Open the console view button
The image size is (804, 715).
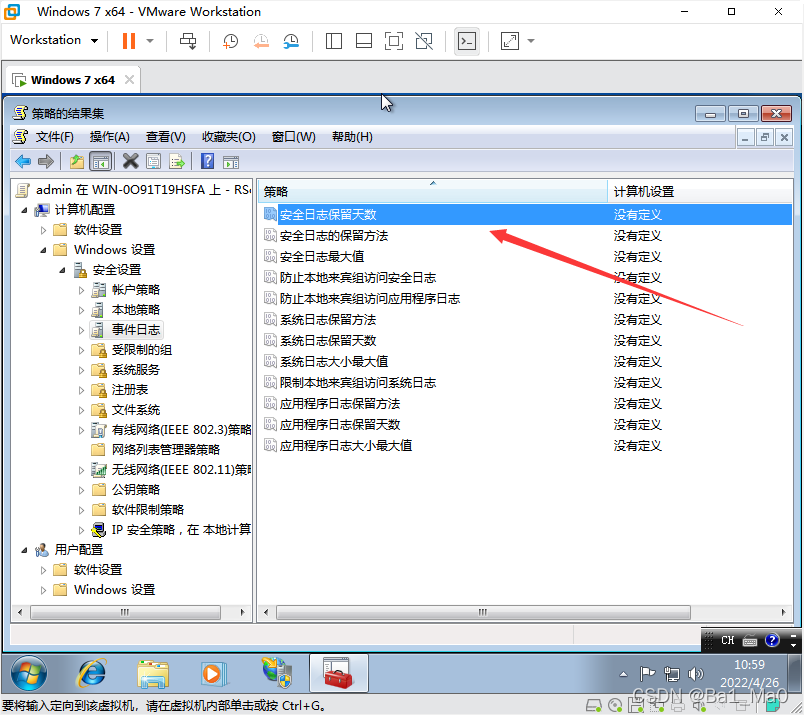(467, 41)
